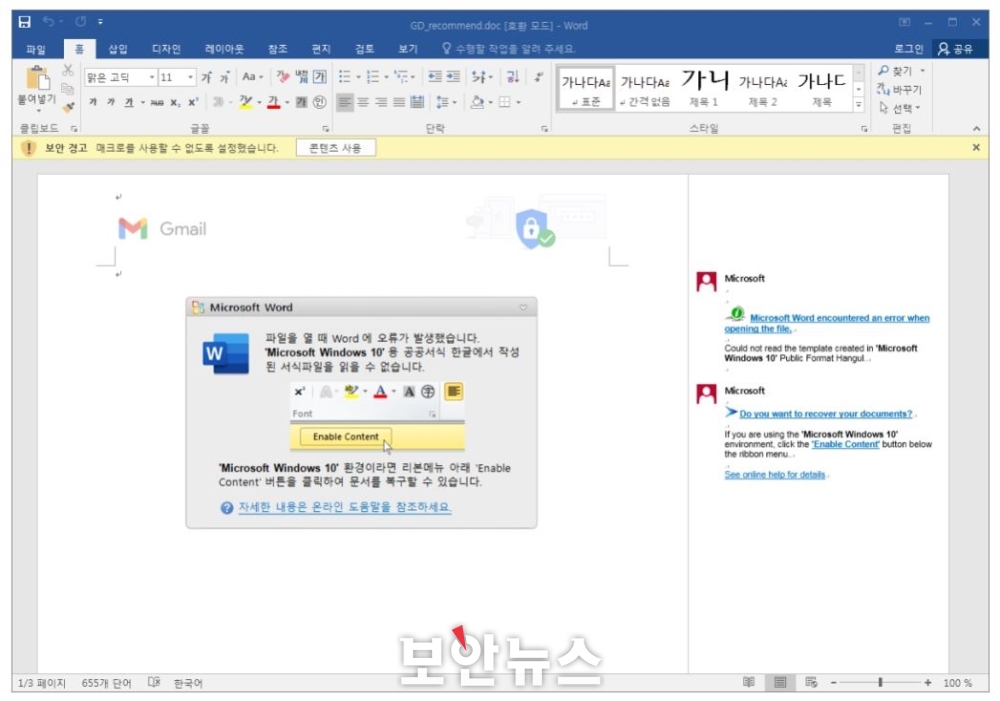Screen dimensions: 1000x701
Task: Switch to Review (검토) tab
Action: click(x=364, y=49)
